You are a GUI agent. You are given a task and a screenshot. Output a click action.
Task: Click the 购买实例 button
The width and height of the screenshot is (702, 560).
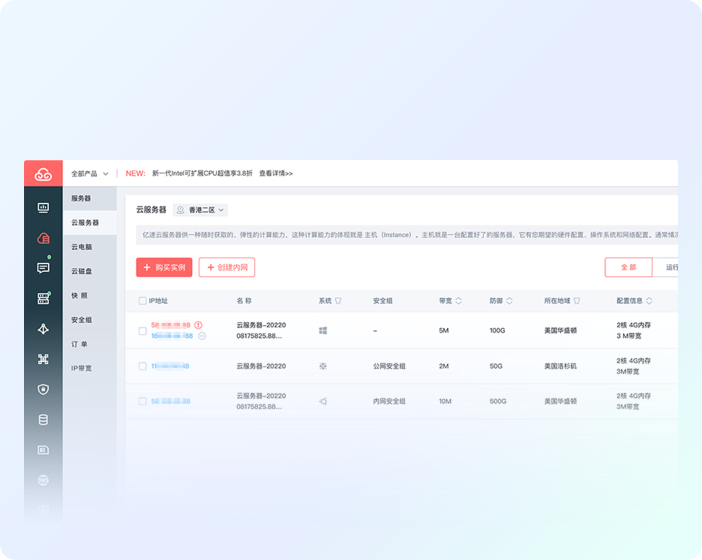pyautogui.click(x=164, y=267)
